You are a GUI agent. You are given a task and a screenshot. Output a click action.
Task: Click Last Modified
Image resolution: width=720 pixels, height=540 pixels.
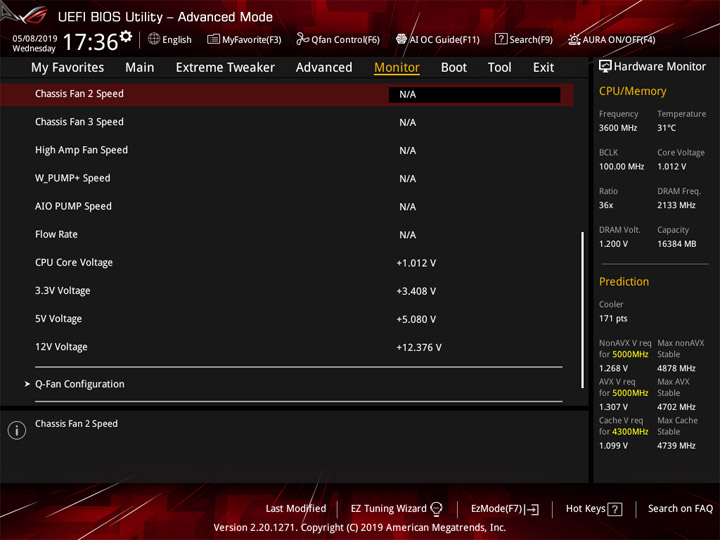[x=296, y=508]
